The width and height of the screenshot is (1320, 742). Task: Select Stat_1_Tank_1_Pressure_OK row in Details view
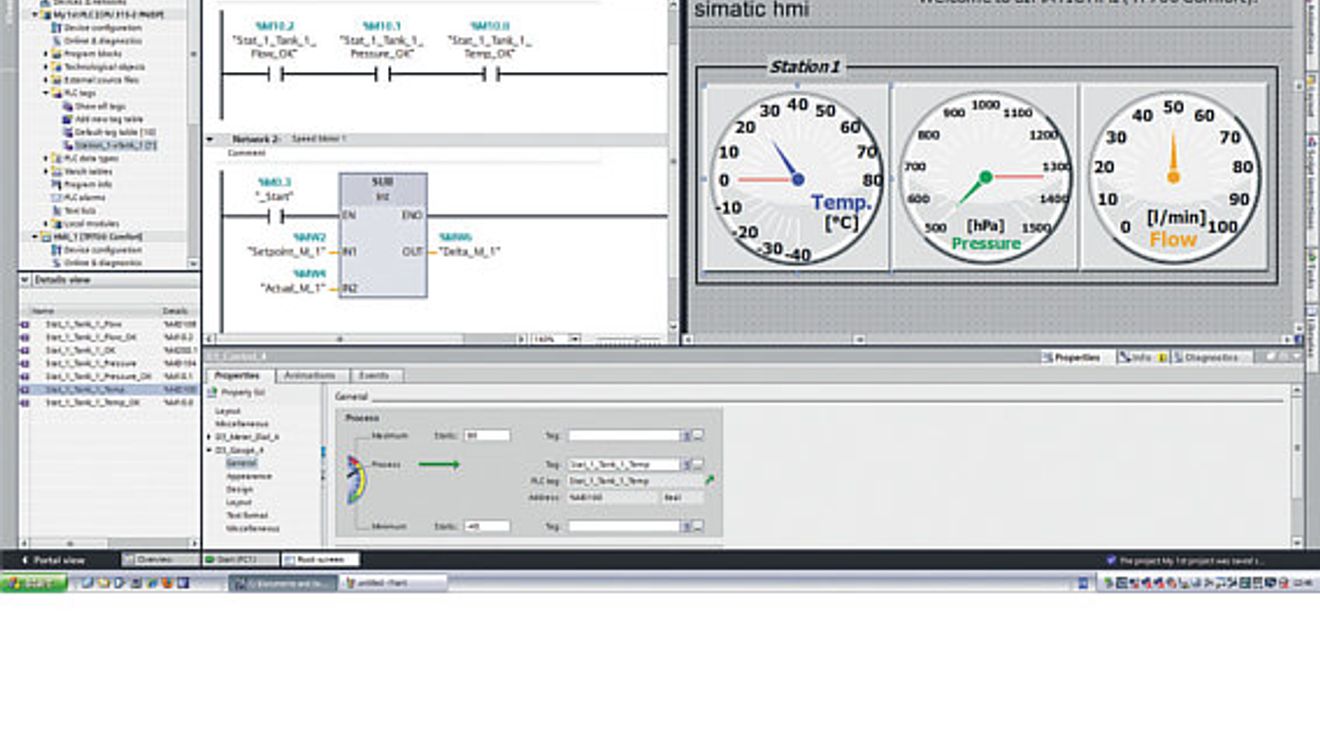108,376
